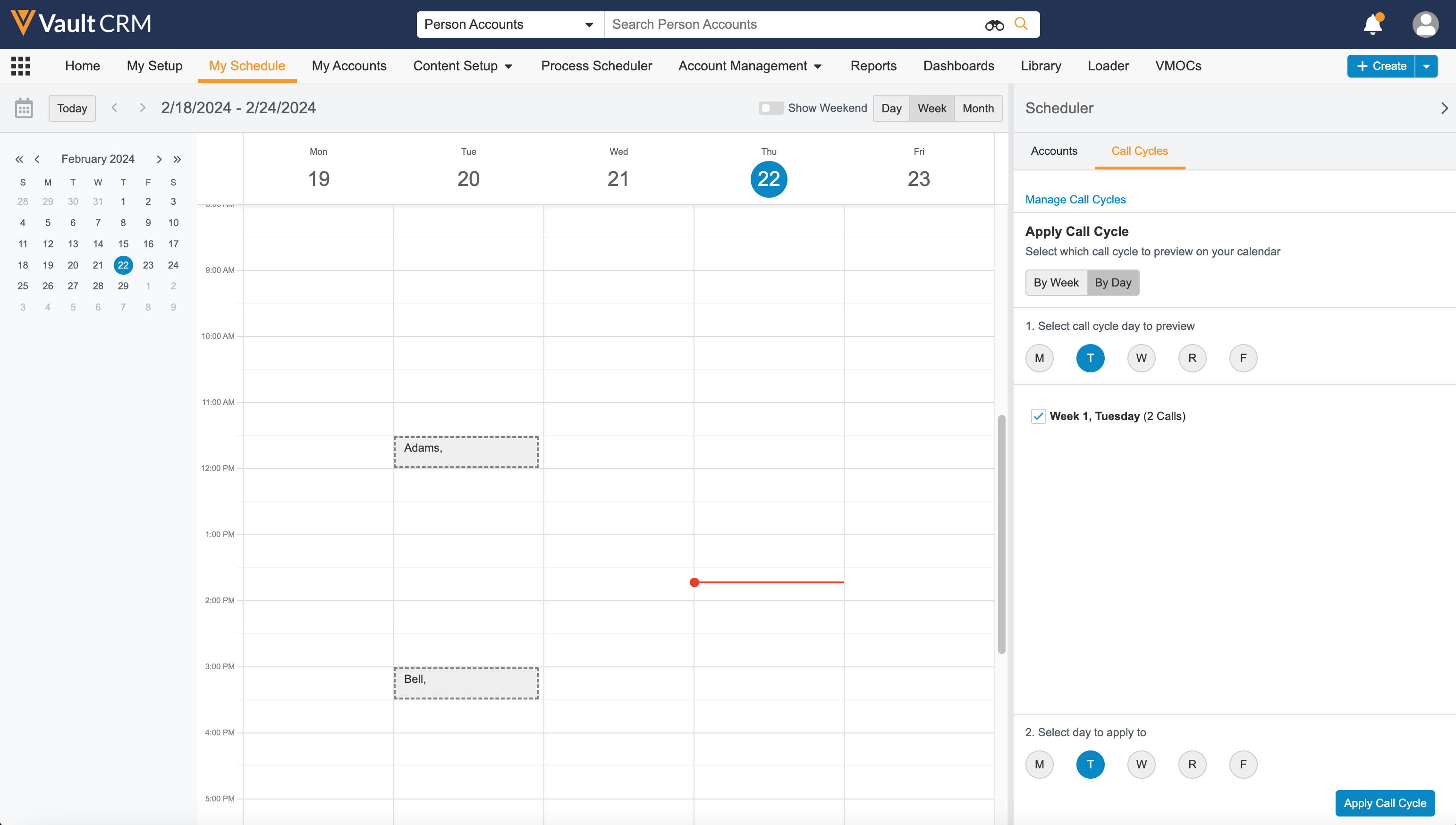Screen dimensions: 1456x825
Task: Open the calendar date picker icon
Action: pyautogui.click(x=24, y=108)
